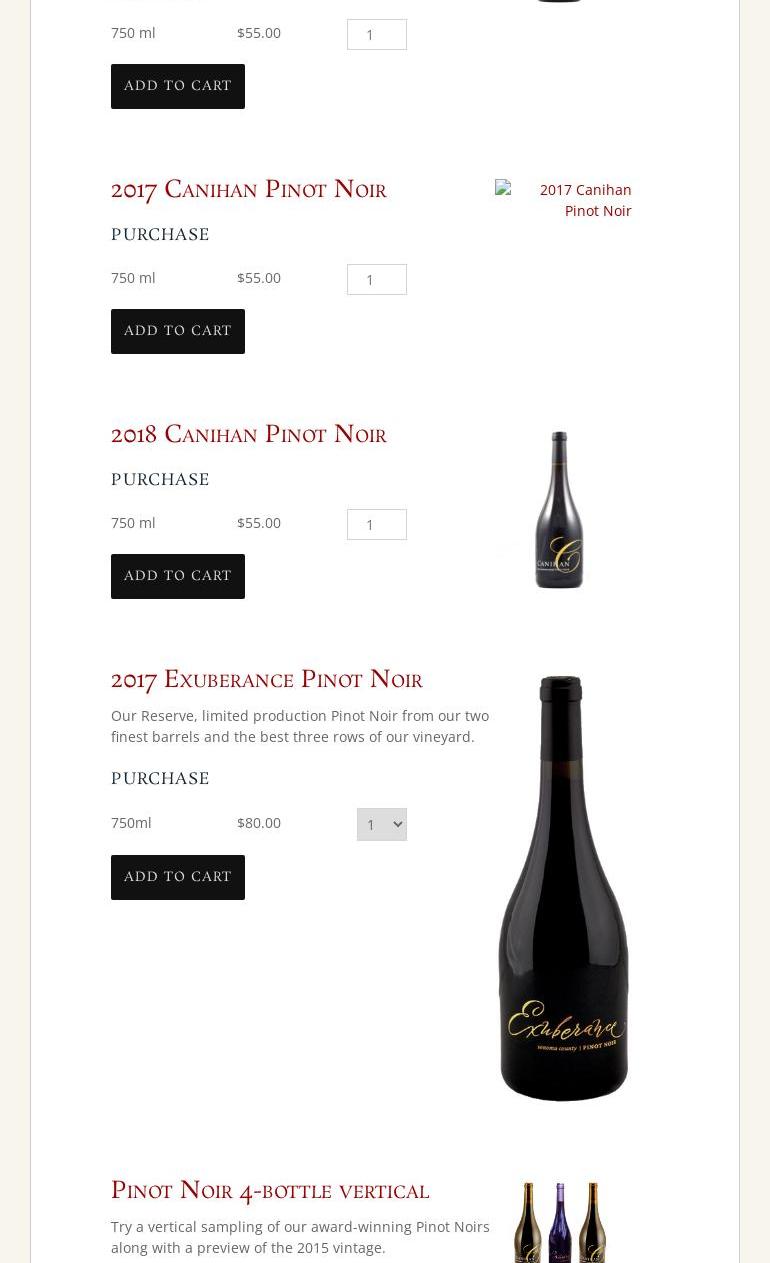
Task: Add 2017 Canihan Pinot Noir to cart
Action: tap(178, 331)
